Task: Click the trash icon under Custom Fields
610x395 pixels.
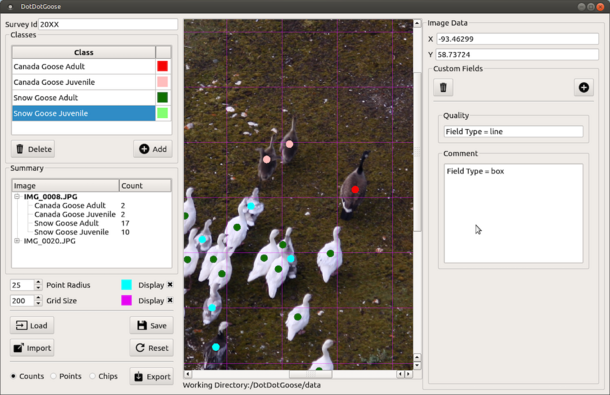Action: tap(443, 87)
